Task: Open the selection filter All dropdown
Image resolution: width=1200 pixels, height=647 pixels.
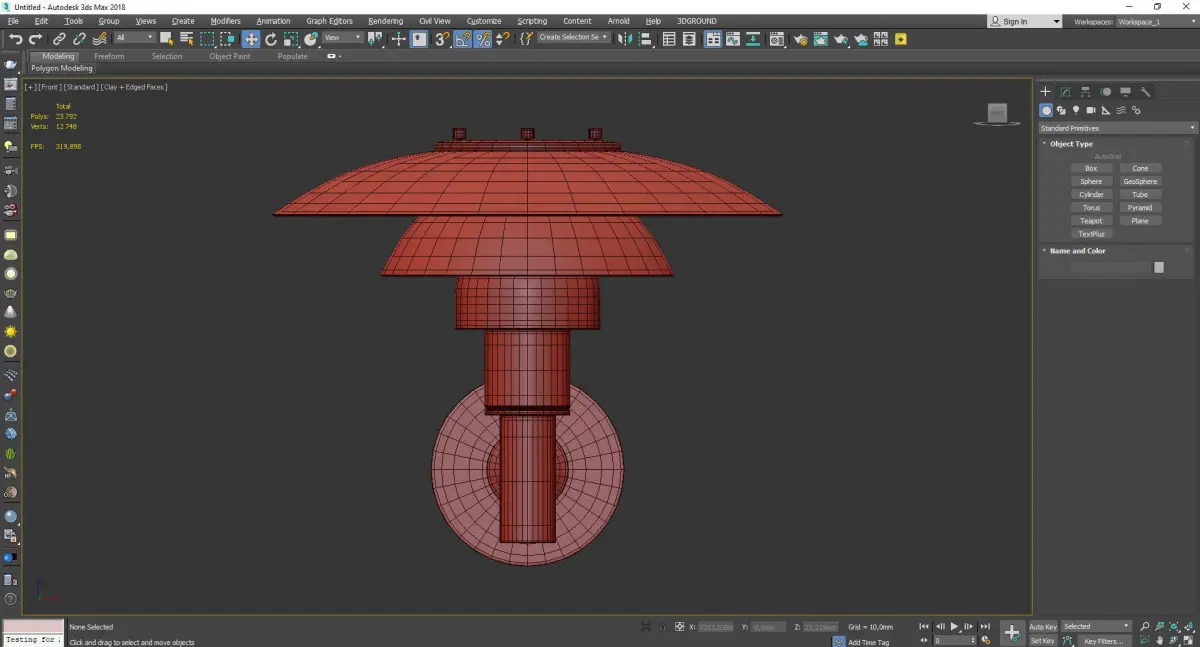Action: (134, 38)
